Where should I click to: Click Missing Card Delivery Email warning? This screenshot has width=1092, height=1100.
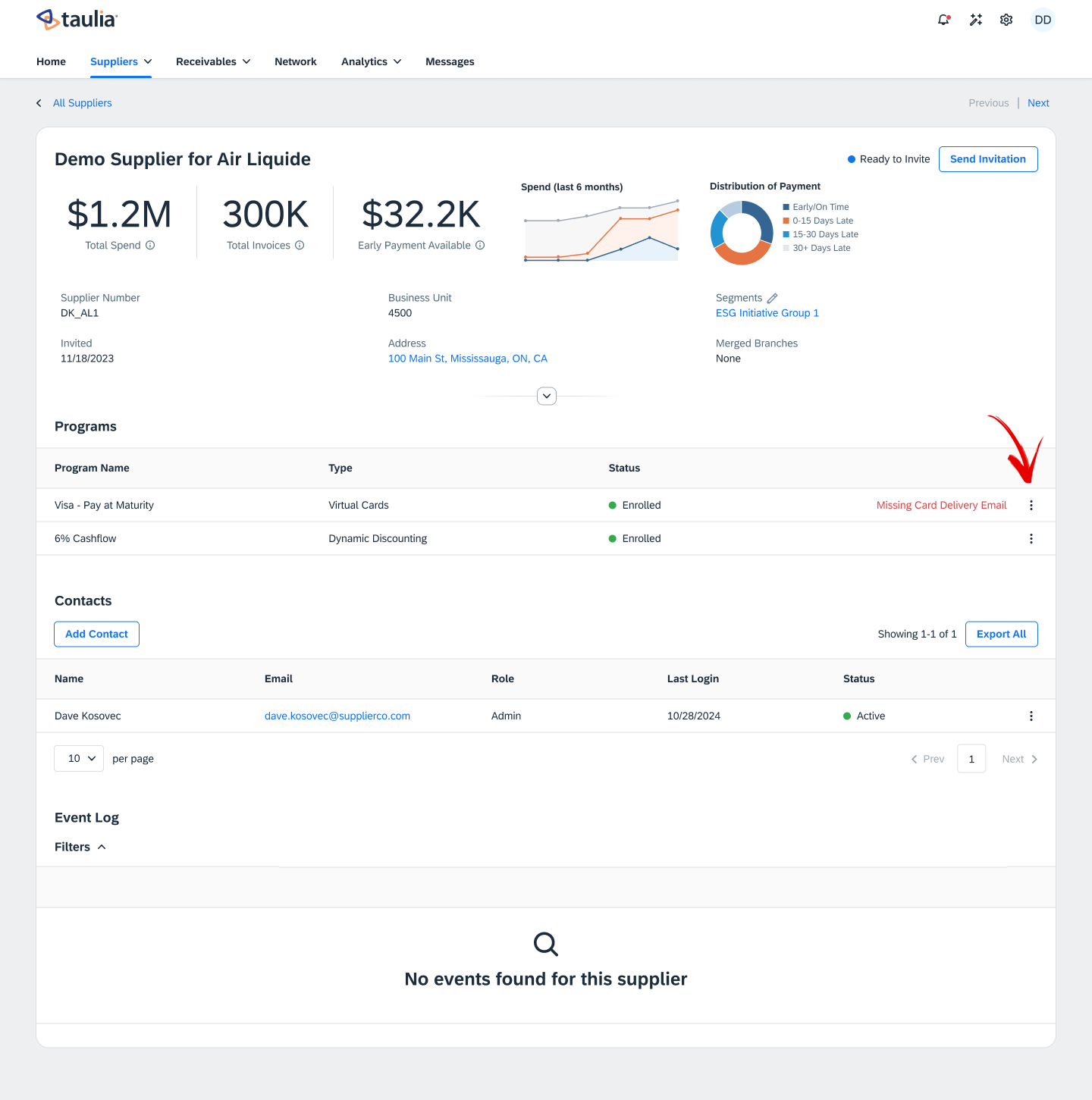(x=941, y=505)
